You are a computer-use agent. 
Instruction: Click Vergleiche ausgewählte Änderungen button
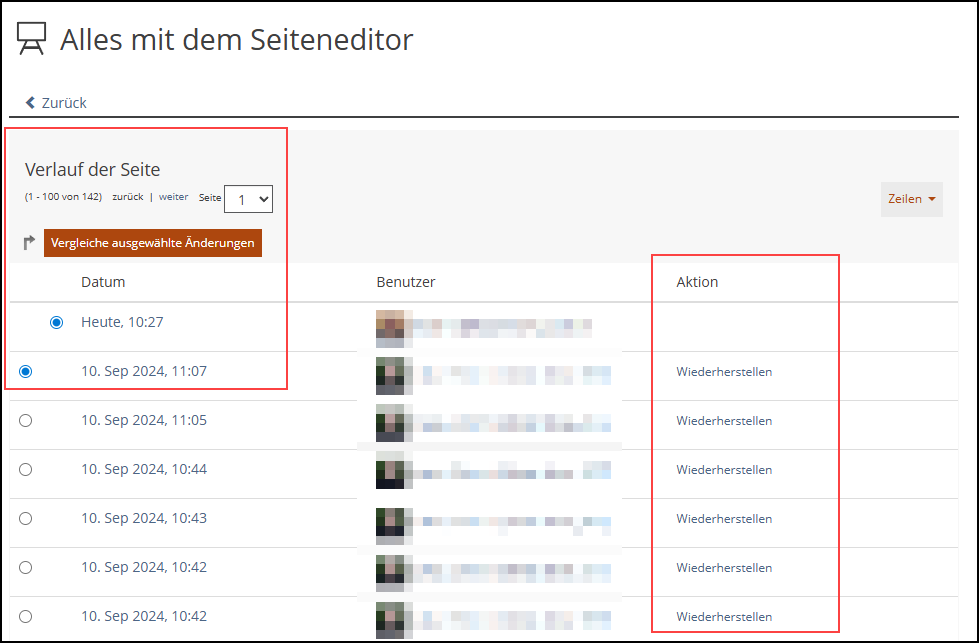(x=153, y=242)
